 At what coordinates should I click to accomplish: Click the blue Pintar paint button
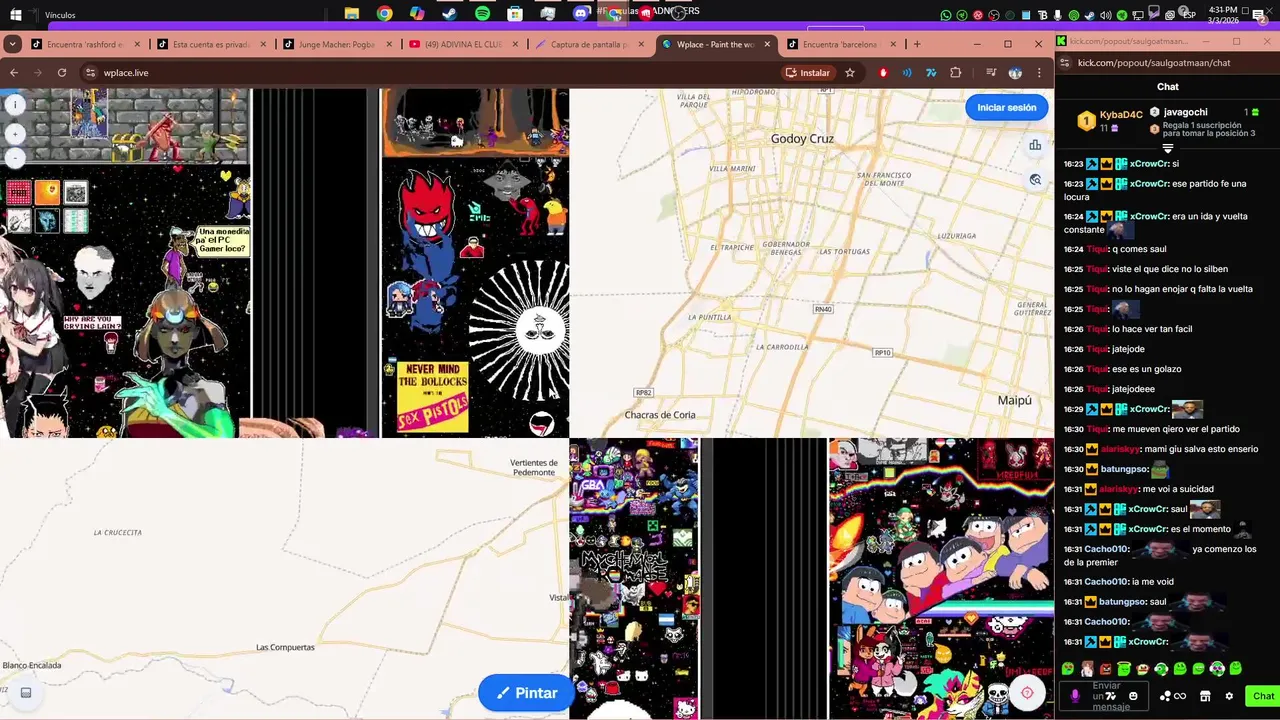[x=526, y=693]
